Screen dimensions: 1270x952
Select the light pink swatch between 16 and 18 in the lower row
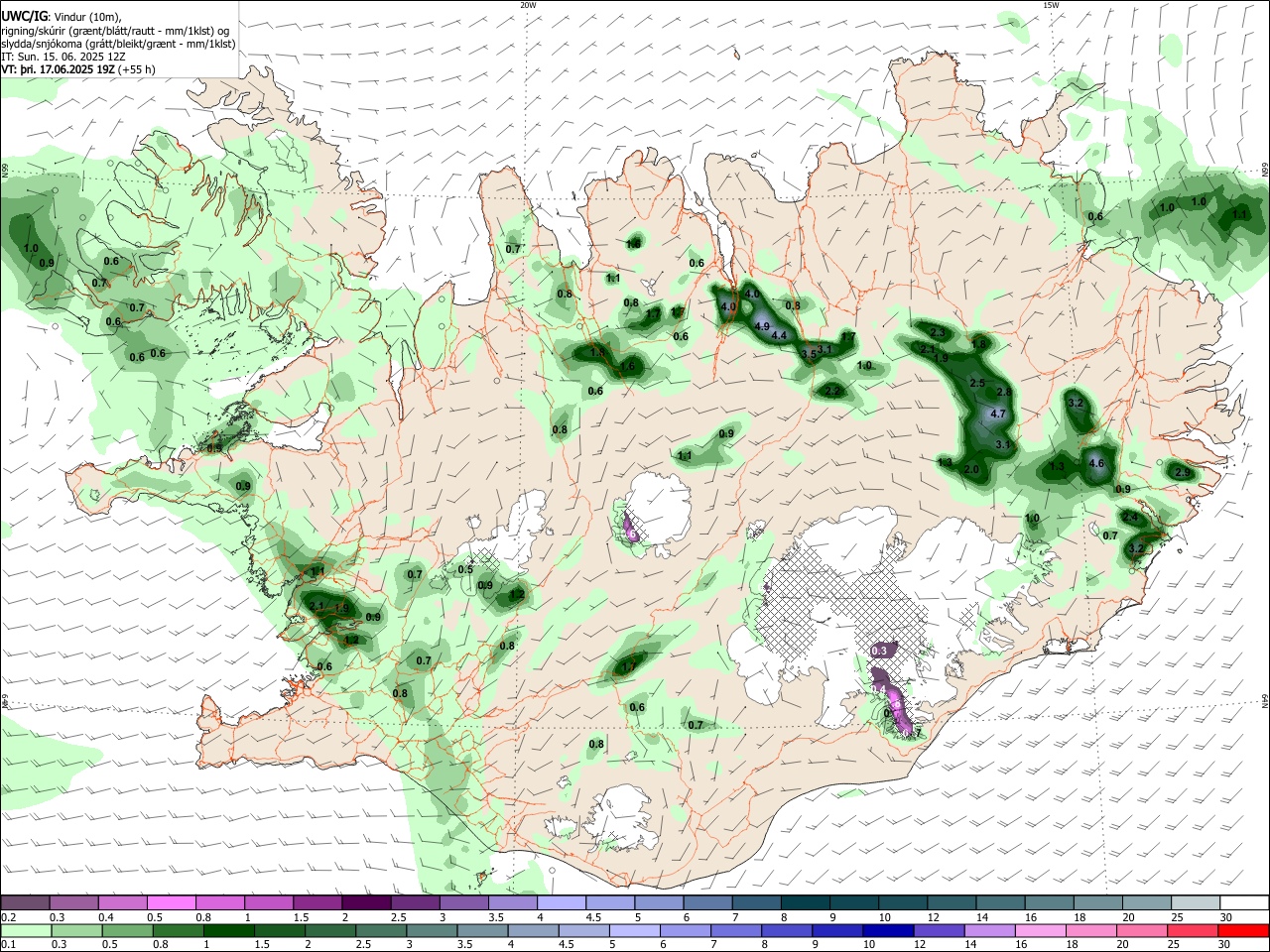(x=1041, y=931)
